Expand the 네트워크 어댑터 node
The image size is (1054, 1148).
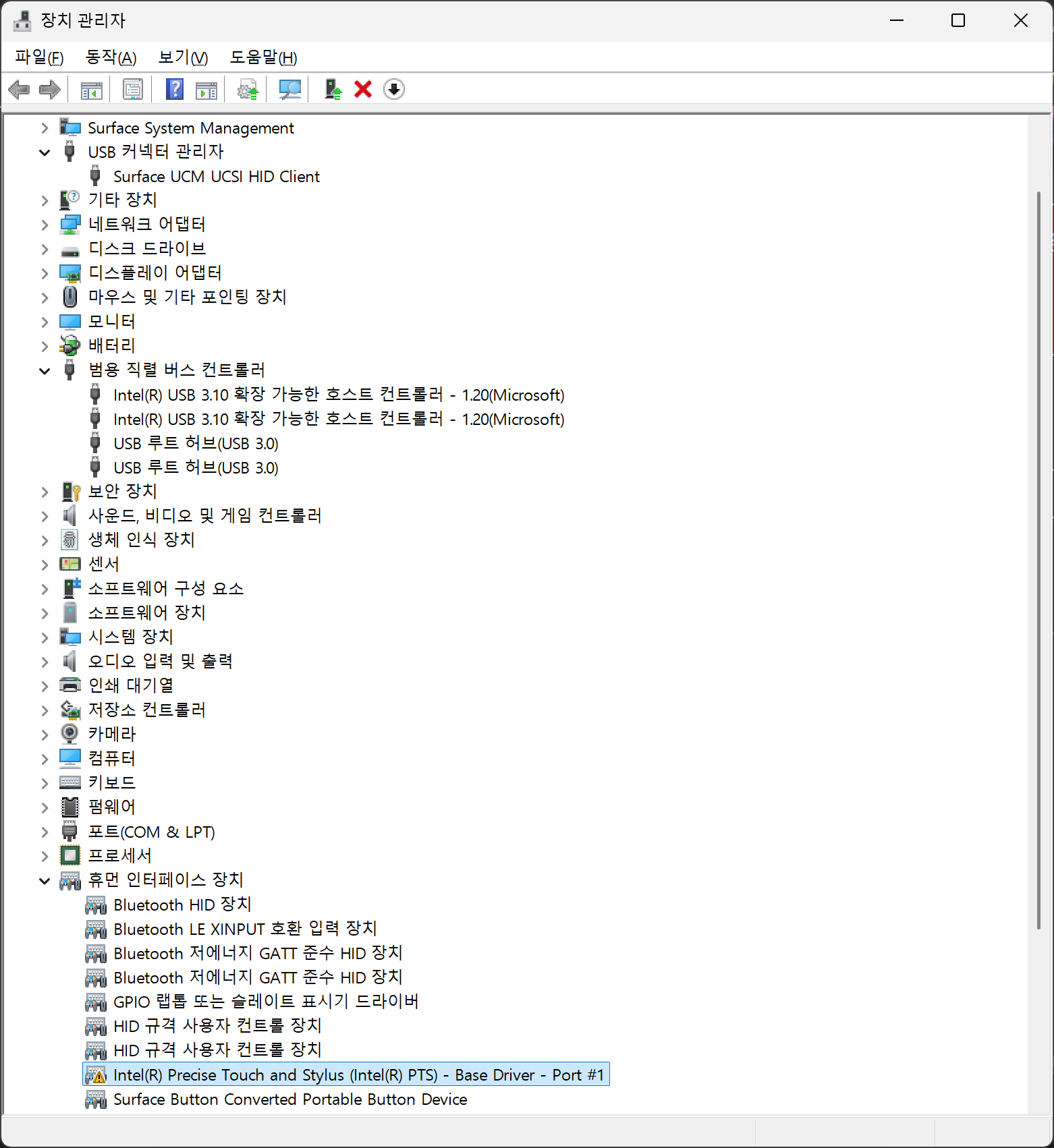click(x=45, y=225)
